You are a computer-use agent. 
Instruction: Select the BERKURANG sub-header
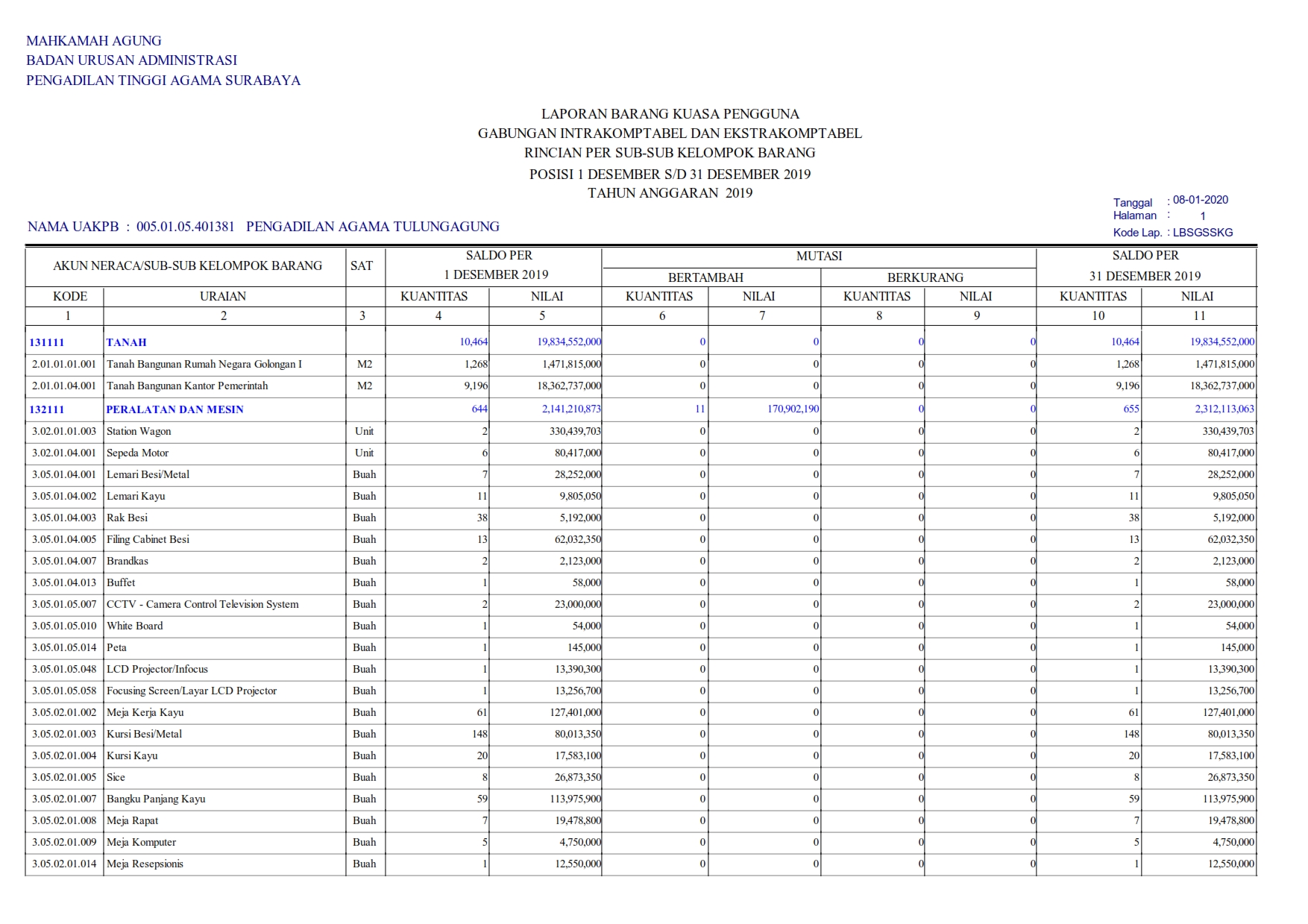(x=925, y=277)
